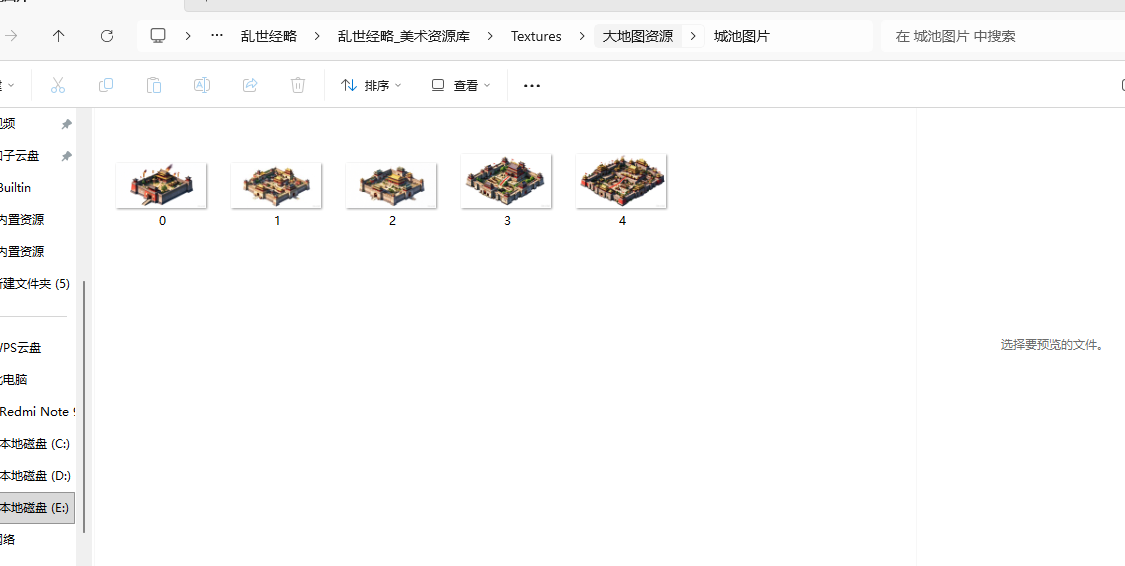Click the navigation pane vertical scrollbar
Viewport: 1125px width, 566px height.
click(85, 407)
